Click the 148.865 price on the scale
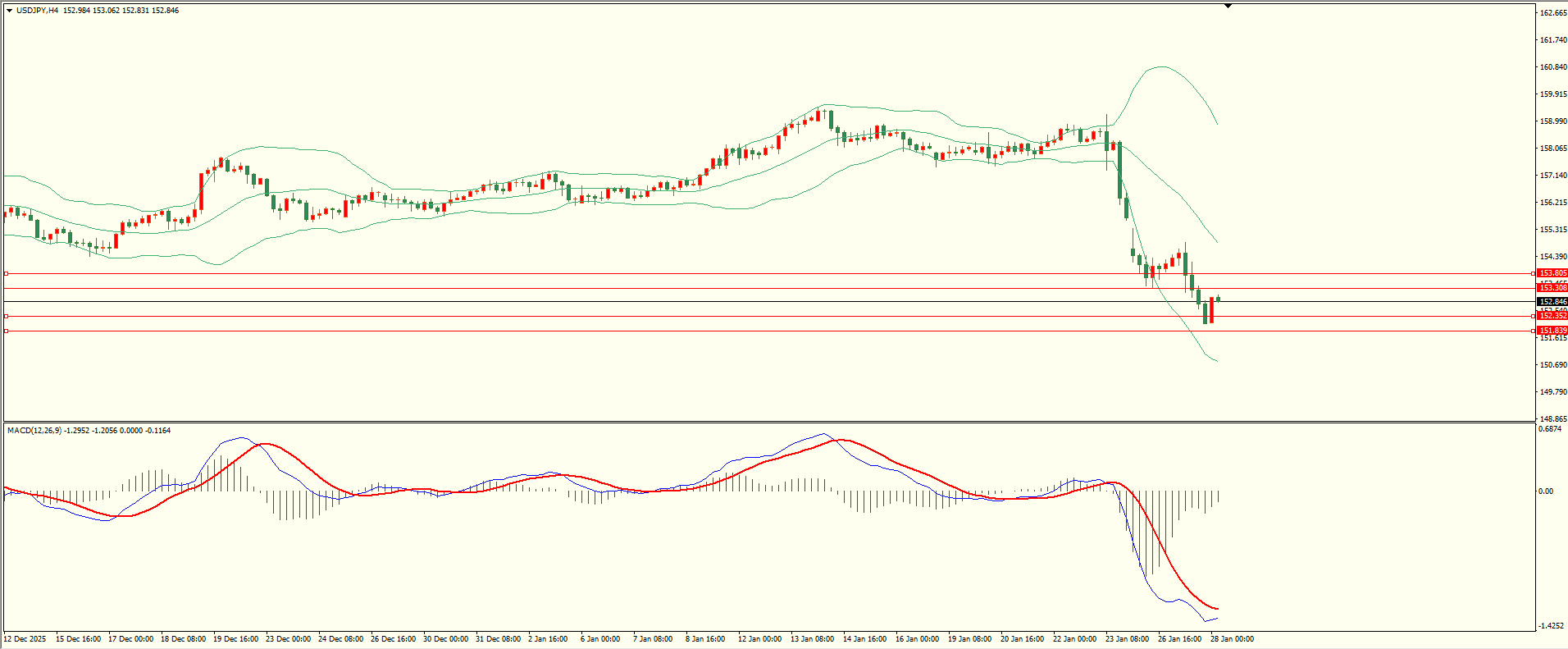 (x=1553, y=419)
